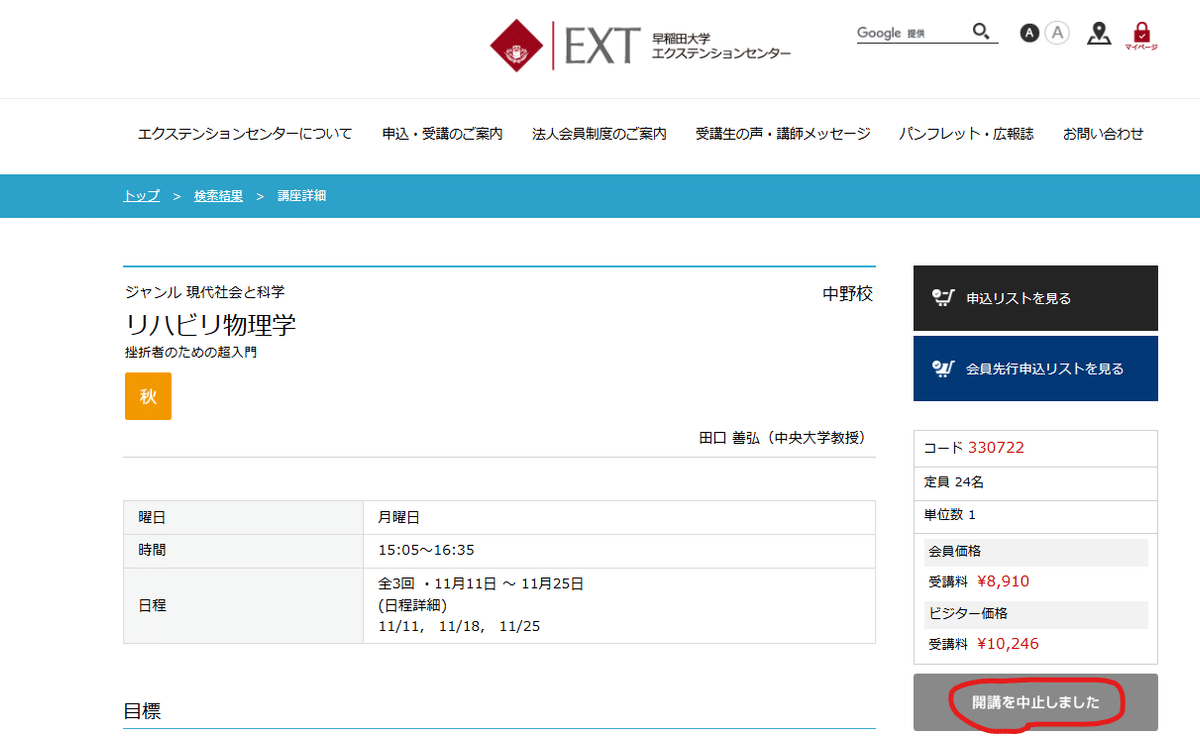Open the access map pin icon
1200x736 pixels.
(x=1100, y=33)
